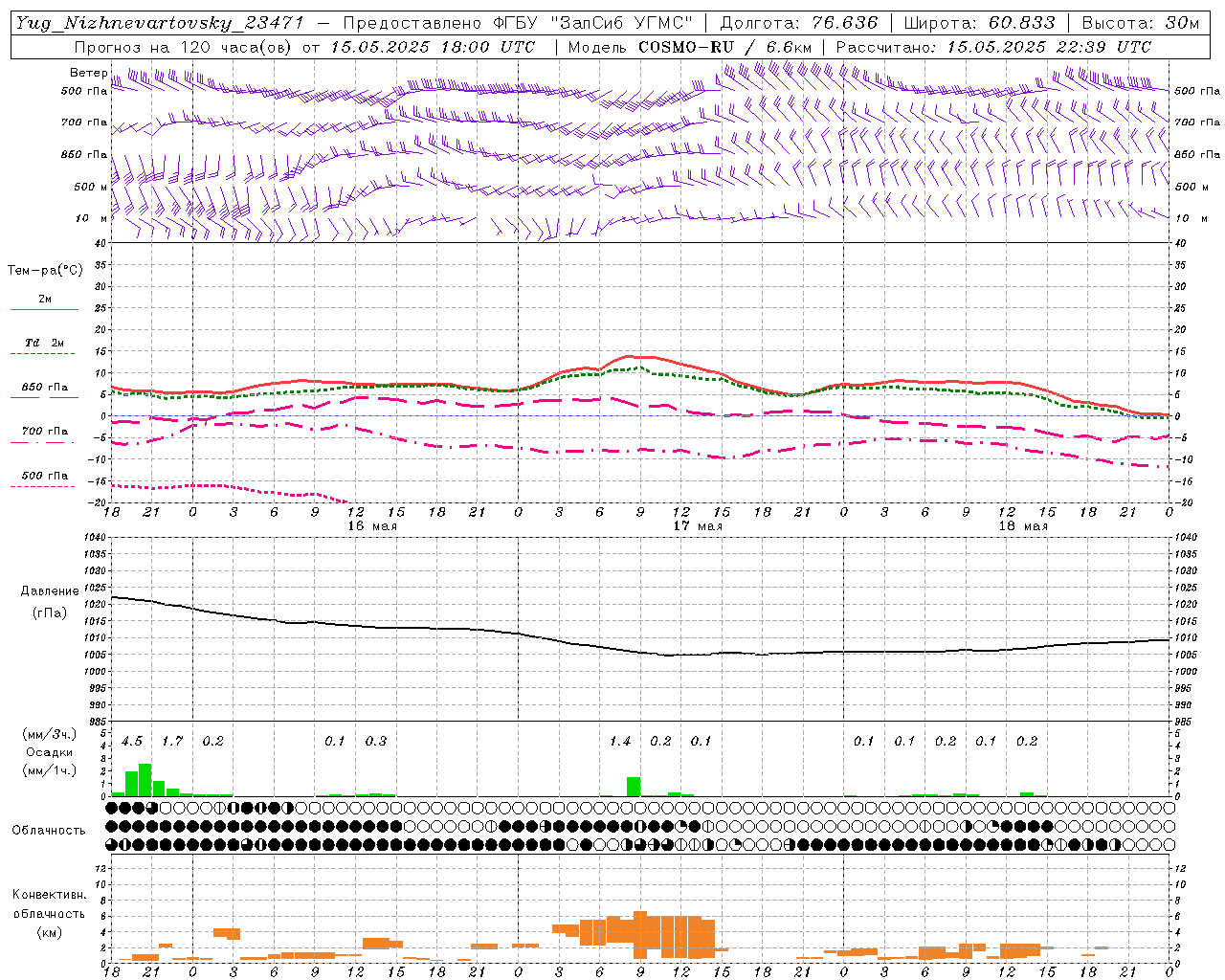Screen dimensions: 1225x980
Task: Click the precipitation value 0.3
Action: pyautogui.click(x=376, y=741)
